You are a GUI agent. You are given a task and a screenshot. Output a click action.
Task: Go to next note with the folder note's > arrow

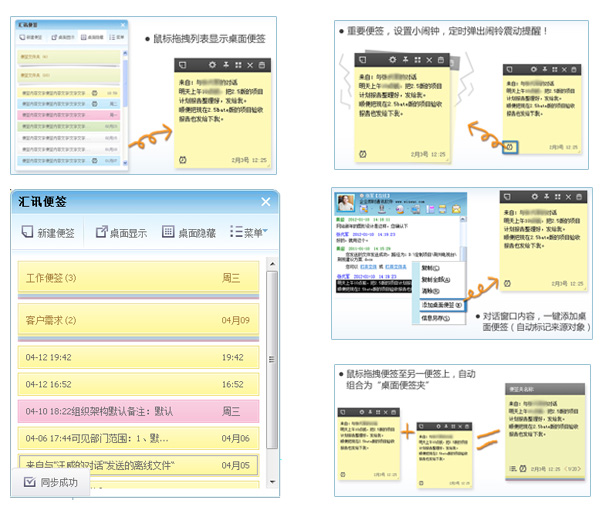pos(579,469)
